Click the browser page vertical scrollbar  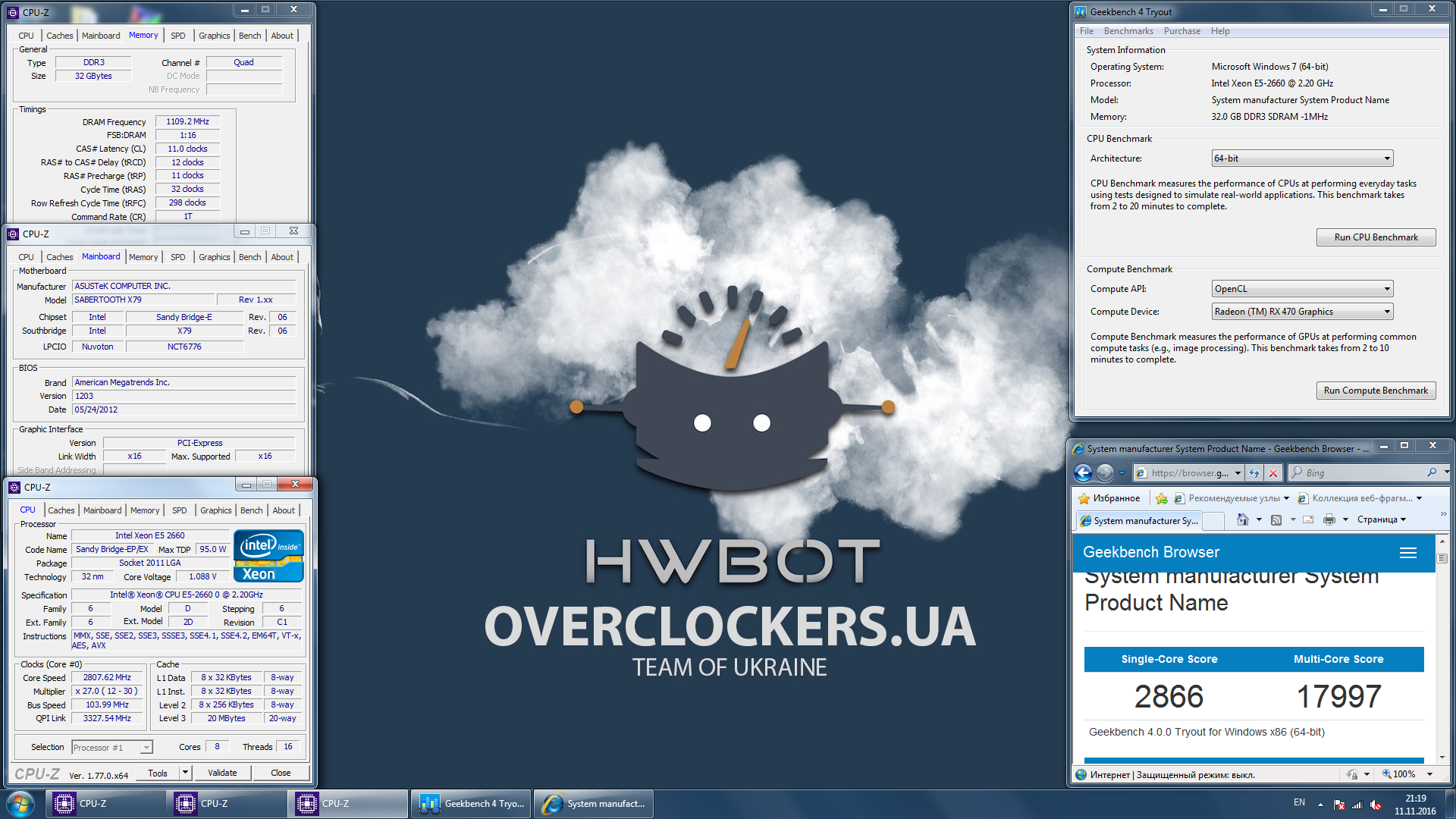coord(1442,648)
